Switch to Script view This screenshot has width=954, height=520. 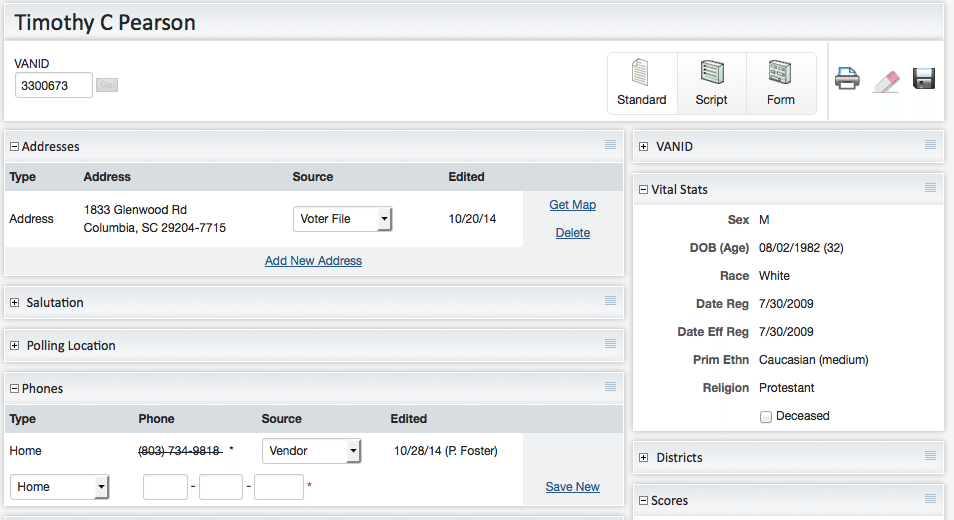pyautogui.click(x=711, y=83)
